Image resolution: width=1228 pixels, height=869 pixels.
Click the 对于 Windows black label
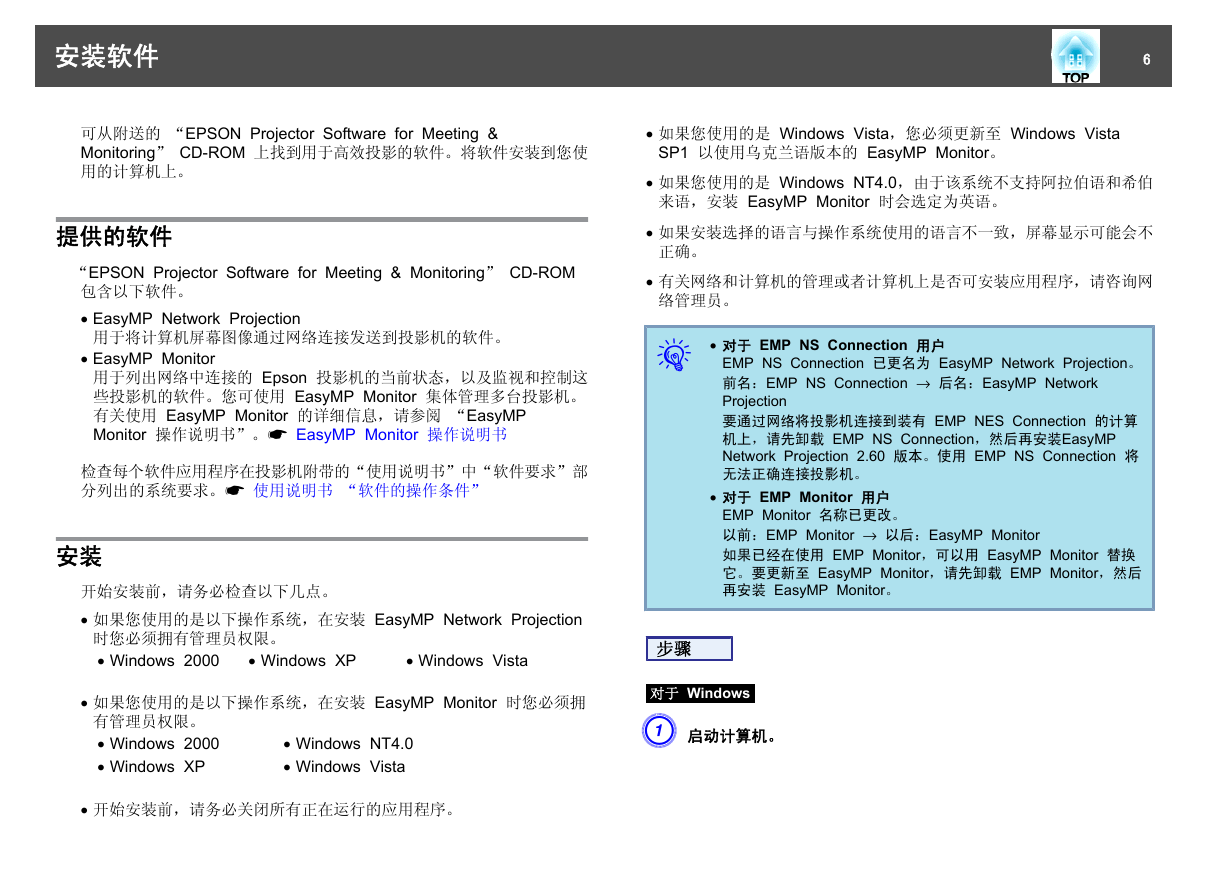tap(700, 693)
